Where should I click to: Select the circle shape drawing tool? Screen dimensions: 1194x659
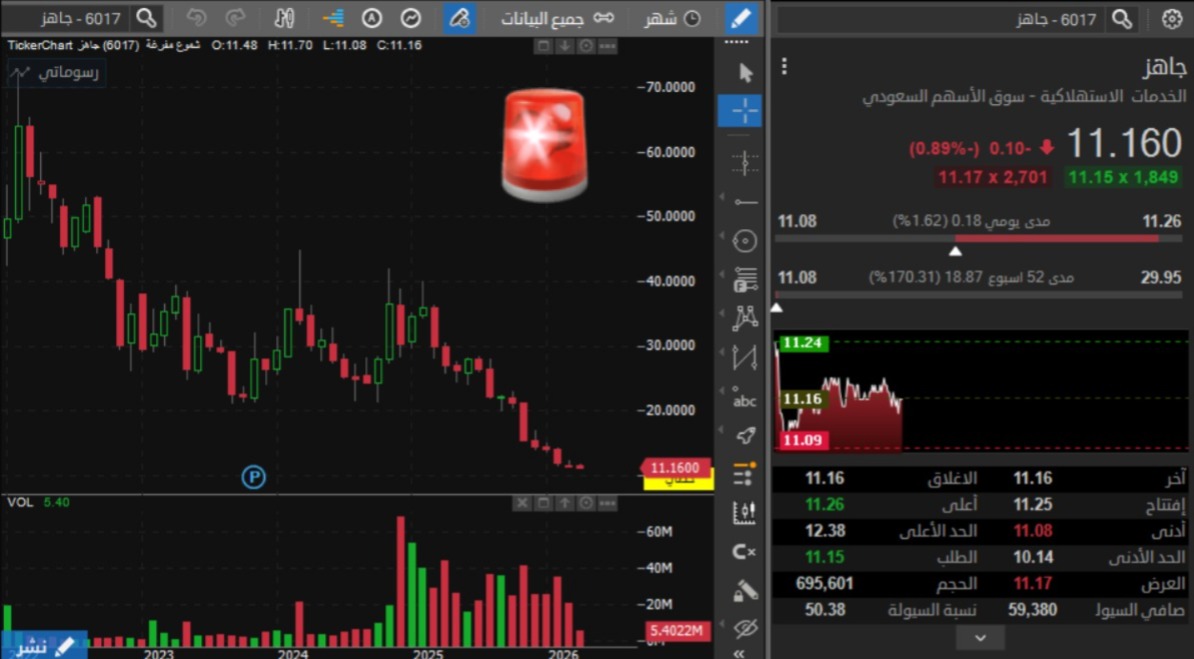(745, 241)
